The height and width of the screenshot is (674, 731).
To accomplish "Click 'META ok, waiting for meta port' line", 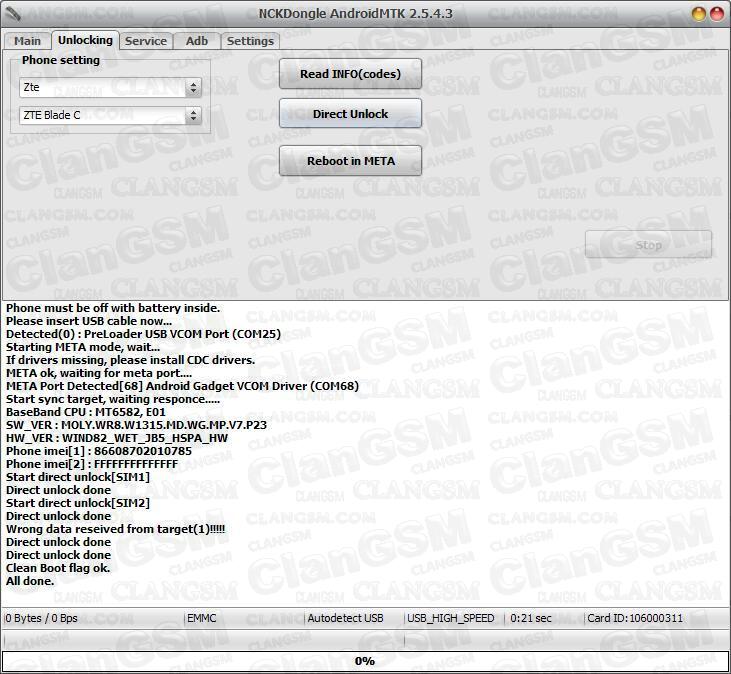I will pyautogui.click(x=99, y=373).
